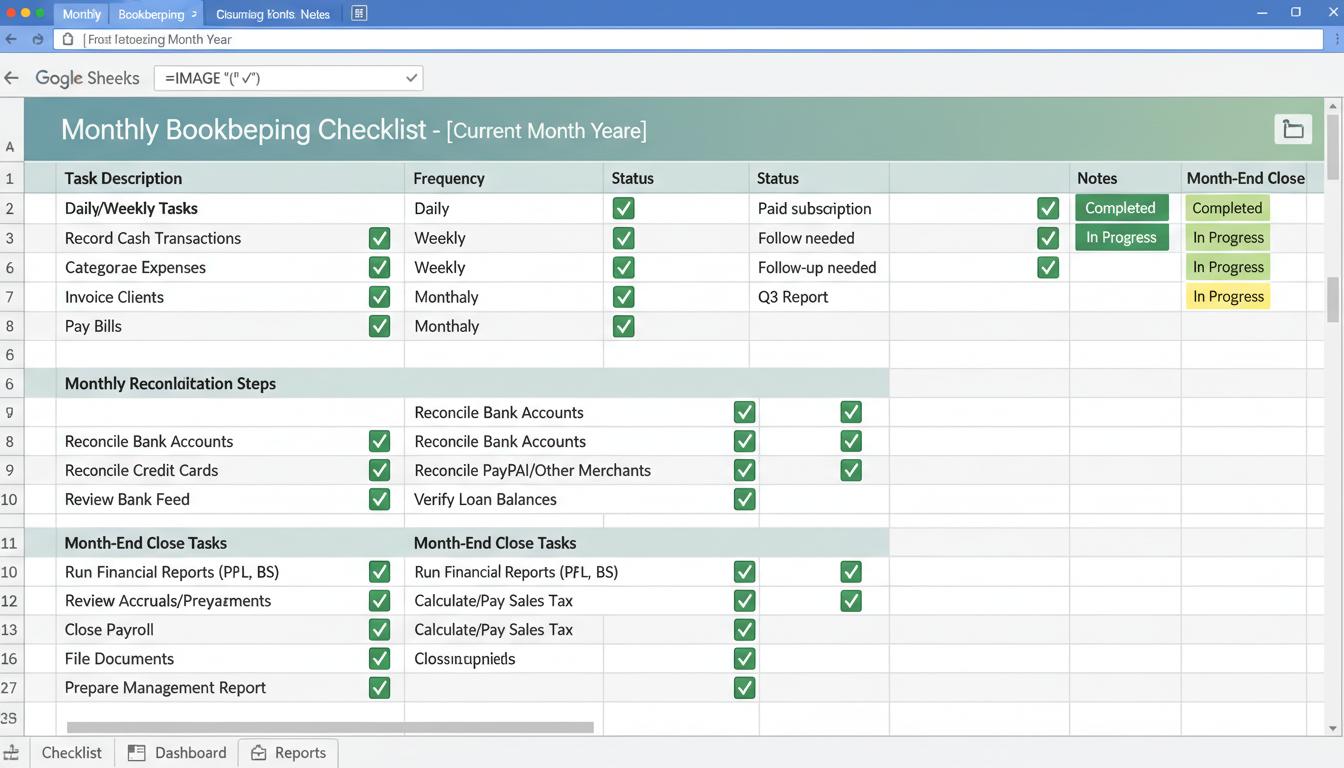
Task: Open the In Progress chip in the Categorae Expenses row
Action: click(x=1228, y=267)
